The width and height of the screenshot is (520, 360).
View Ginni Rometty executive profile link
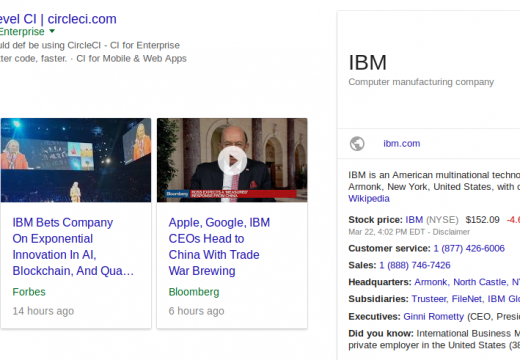pos(433,317)
